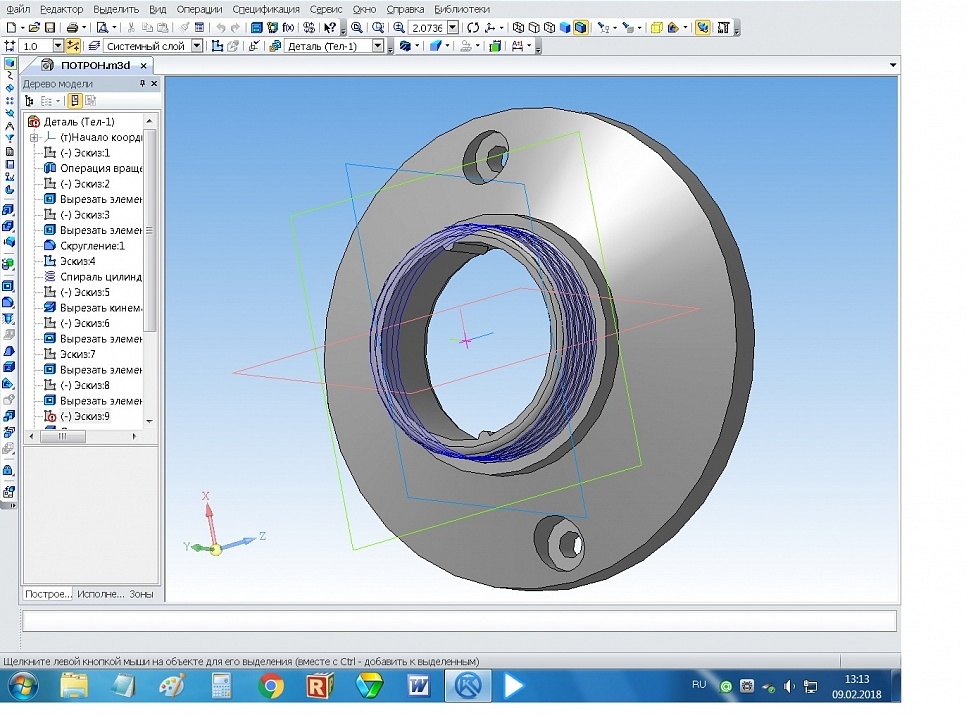Click the Print icon in the toolbar
The height and width of the screenshot is (716, 967).
72,27
